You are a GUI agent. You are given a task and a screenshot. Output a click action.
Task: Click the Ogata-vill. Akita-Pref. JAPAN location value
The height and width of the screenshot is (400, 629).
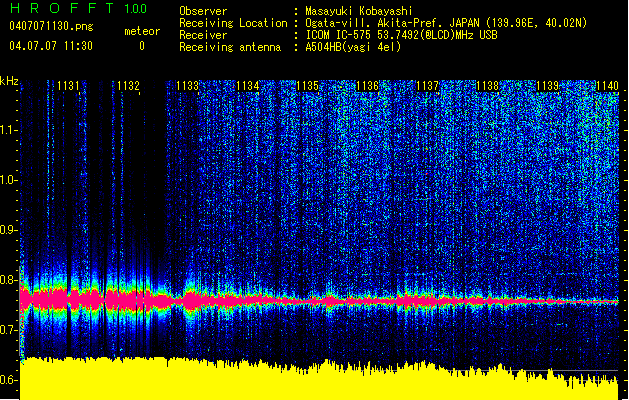(x=446, y=23)
